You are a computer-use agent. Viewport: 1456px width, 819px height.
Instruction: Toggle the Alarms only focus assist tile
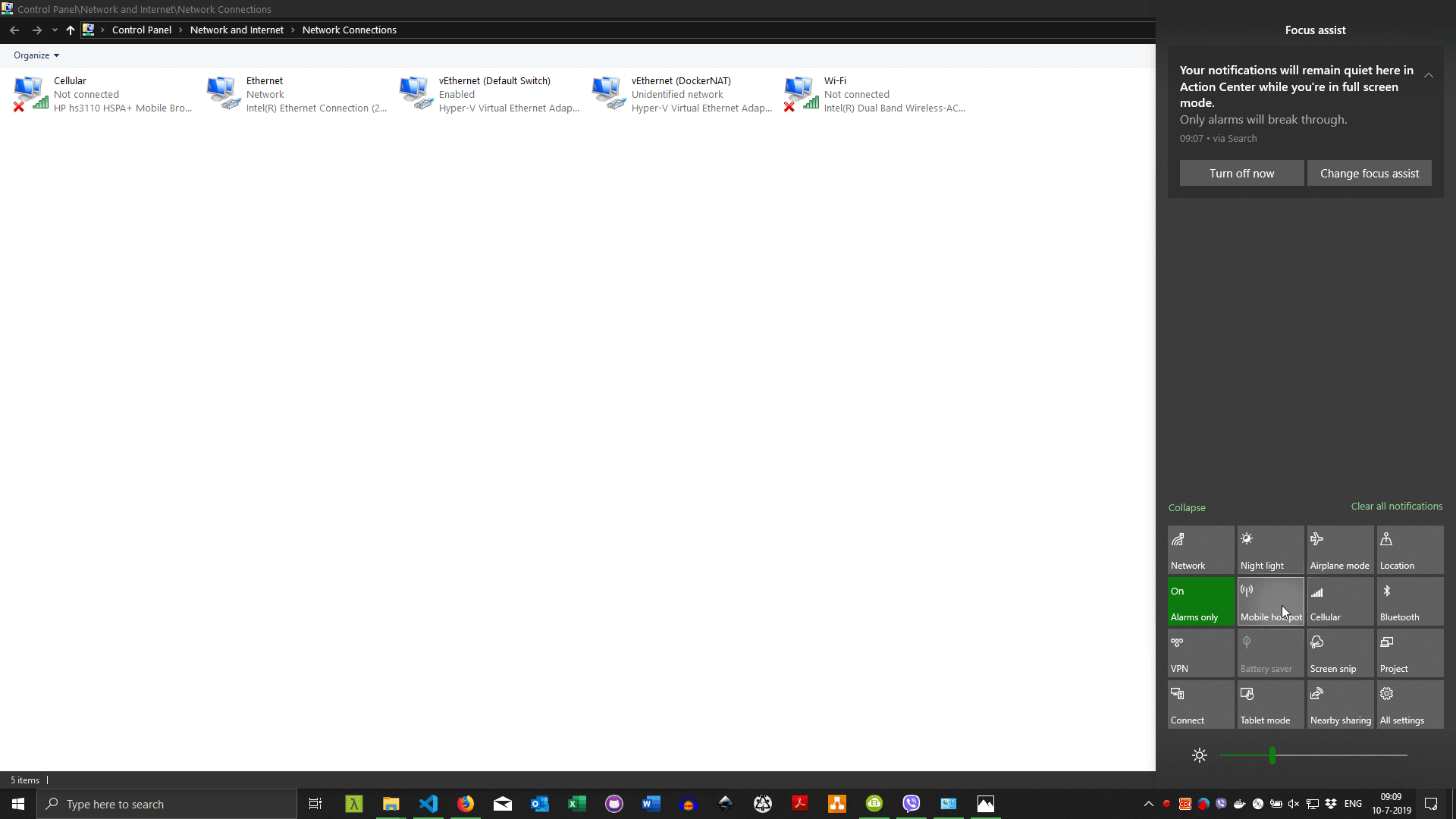[x=1200, y=602]
